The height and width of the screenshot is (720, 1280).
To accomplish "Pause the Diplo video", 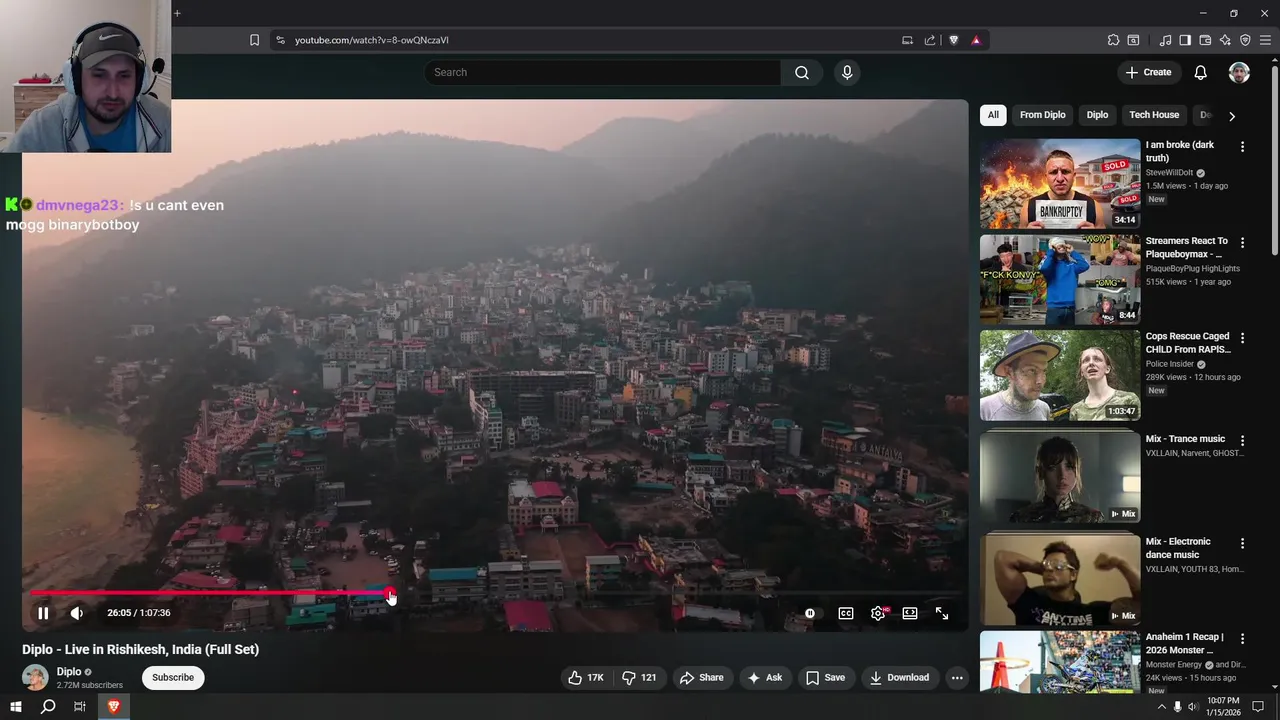I will (43, 613).
